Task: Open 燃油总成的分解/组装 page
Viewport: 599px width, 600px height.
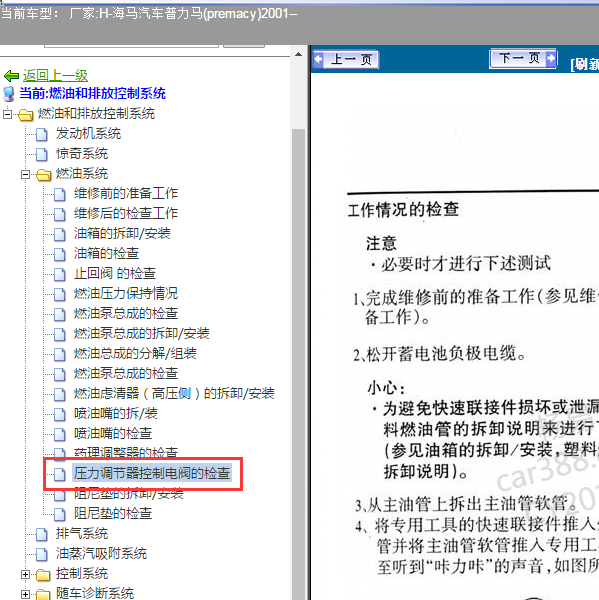Action: pos(135,353)
